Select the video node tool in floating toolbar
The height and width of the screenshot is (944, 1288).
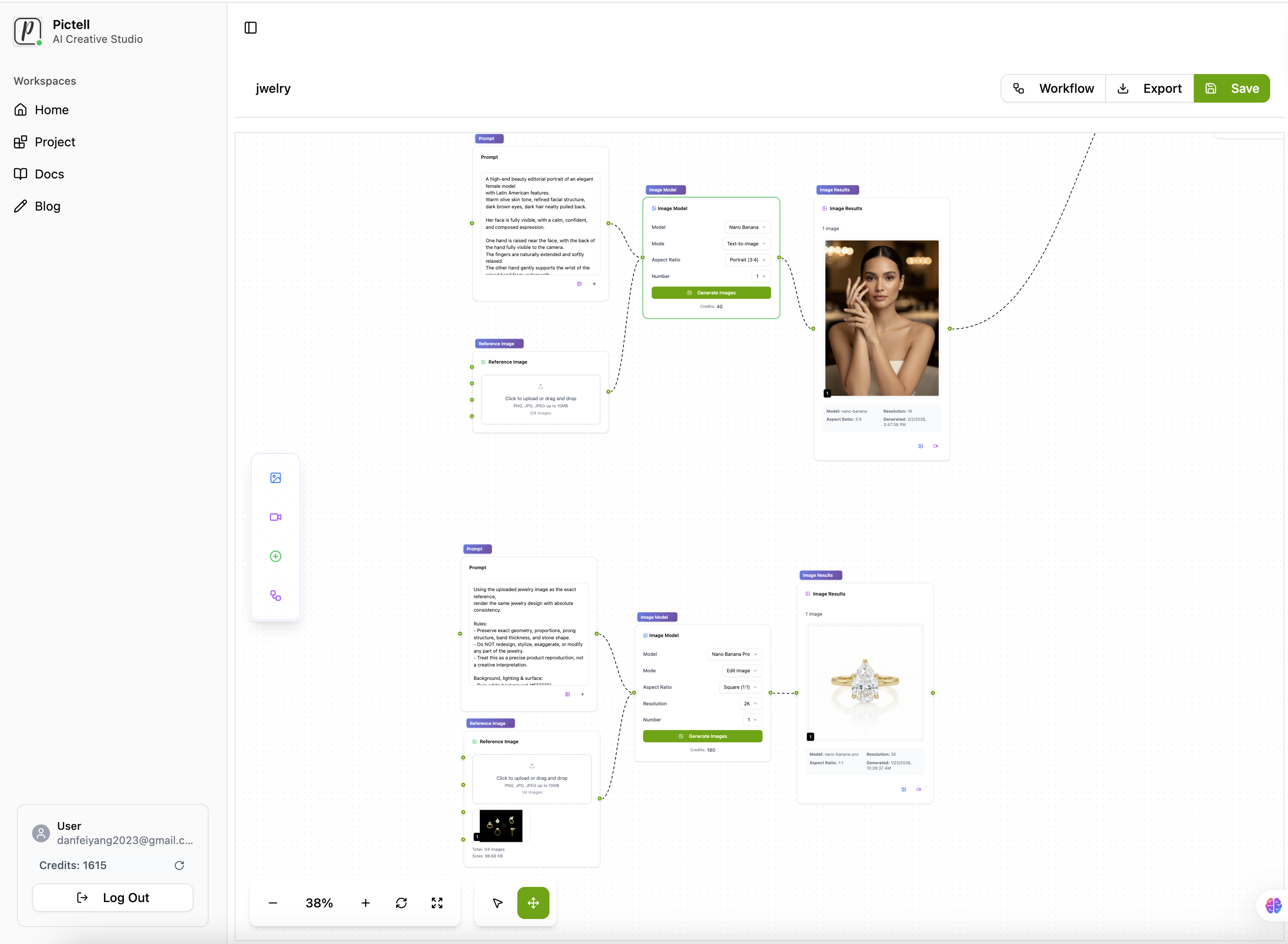pyautogui.click(x=276, y=517)
